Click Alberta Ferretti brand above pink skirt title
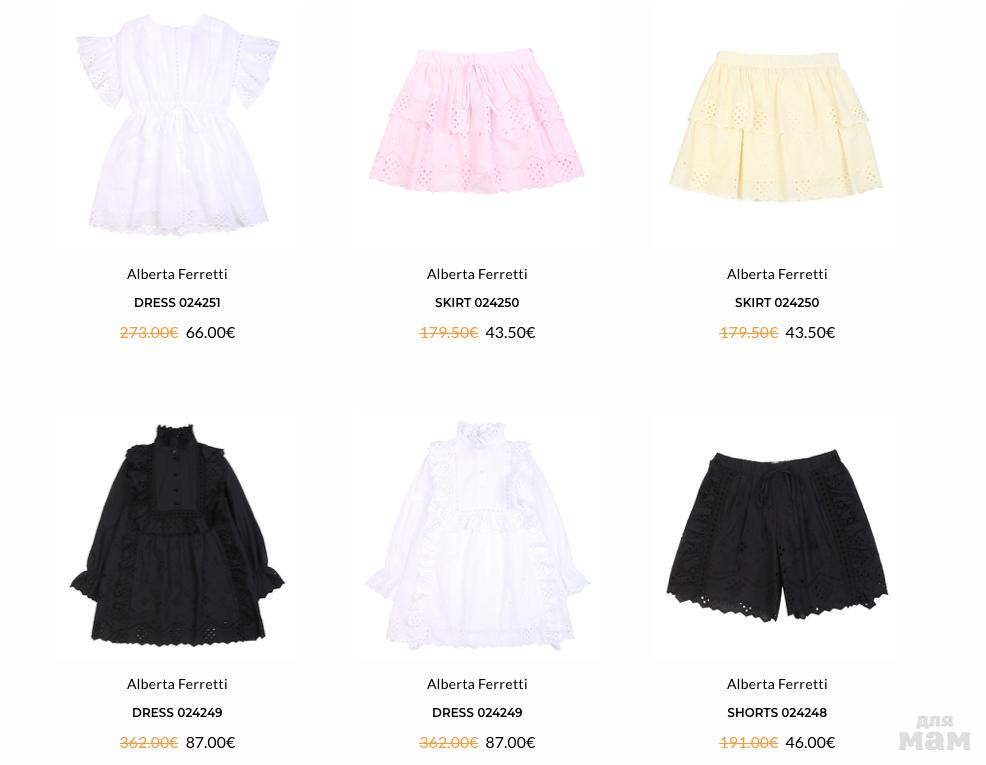This screenshot has height=765, width=986. [x=477, y=274]
